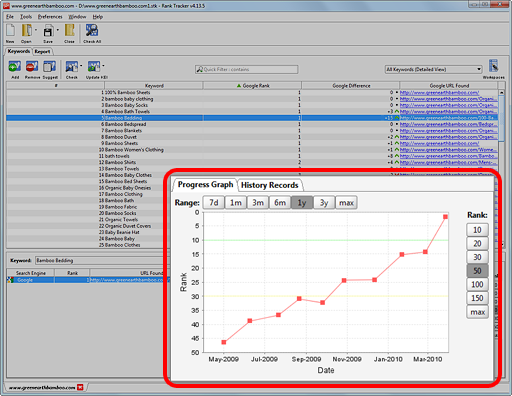Open the File menu
Viewport: 512px width, 396px height.
tap(10, 17)
